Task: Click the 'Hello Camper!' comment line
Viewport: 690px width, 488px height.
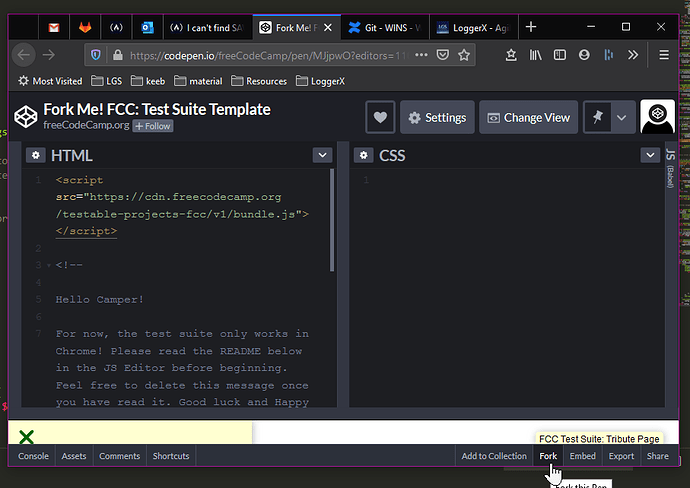Action: [99, 300]
